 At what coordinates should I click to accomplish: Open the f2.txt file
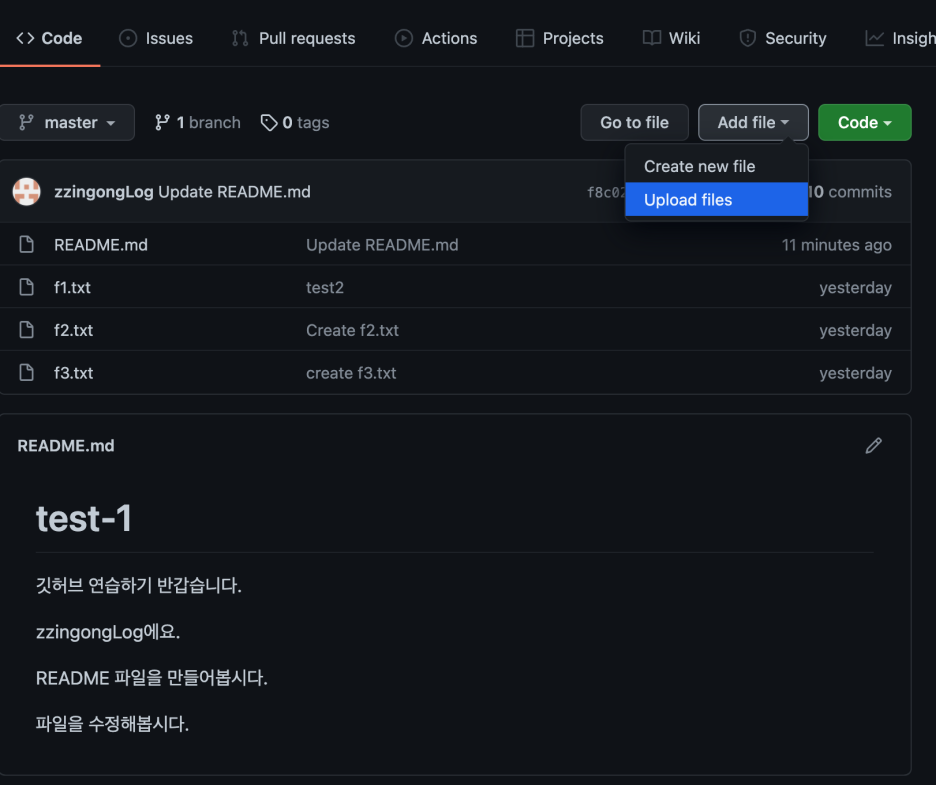[x=73, y=330]
